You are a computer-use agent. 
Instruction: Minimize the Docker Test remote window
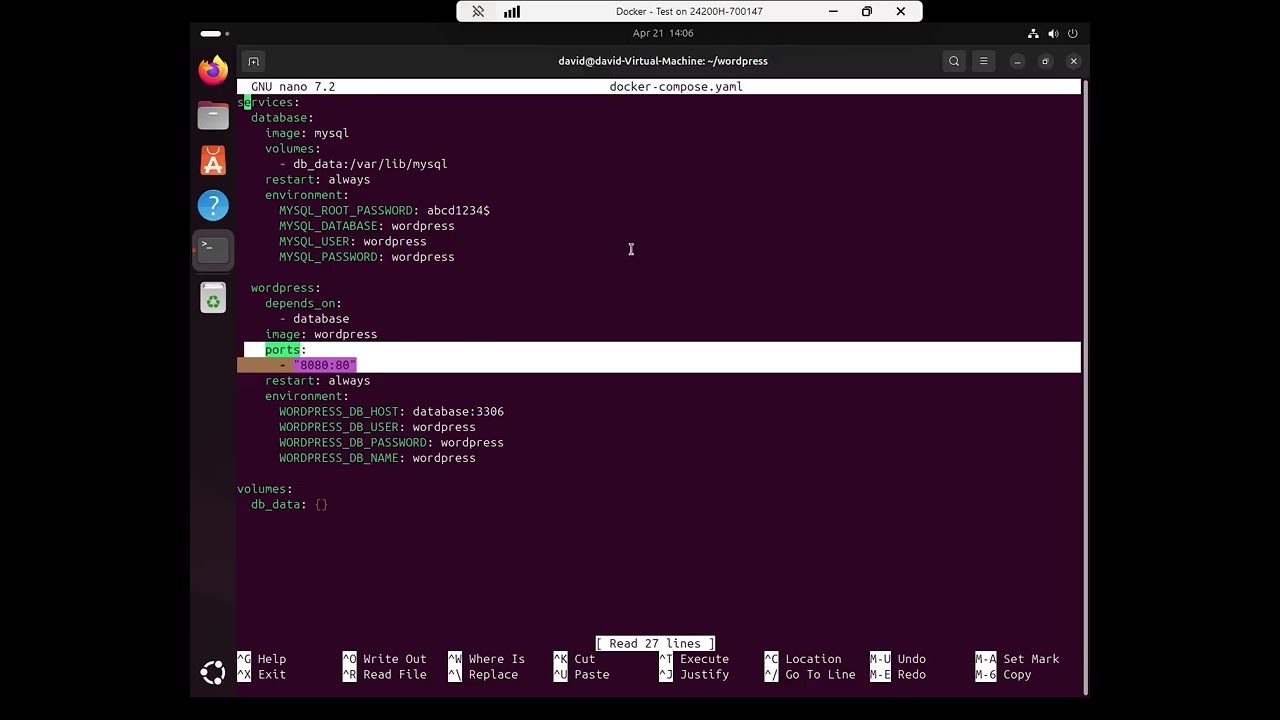pyautogui.click(x=833, y=12)
